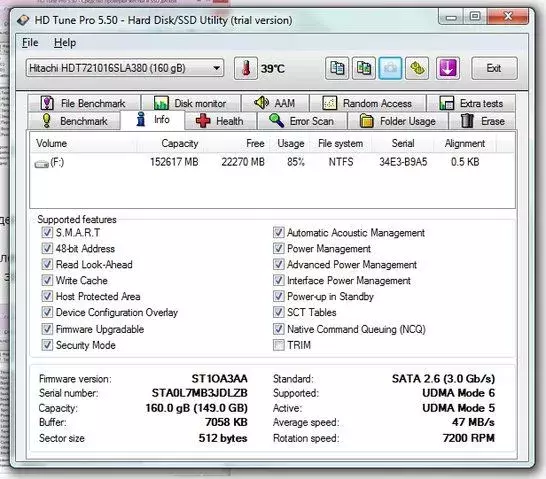Switch to the Disk monitor tab
Screen dimensions: 546x479
pyautogui.click(x=191, y=103)
